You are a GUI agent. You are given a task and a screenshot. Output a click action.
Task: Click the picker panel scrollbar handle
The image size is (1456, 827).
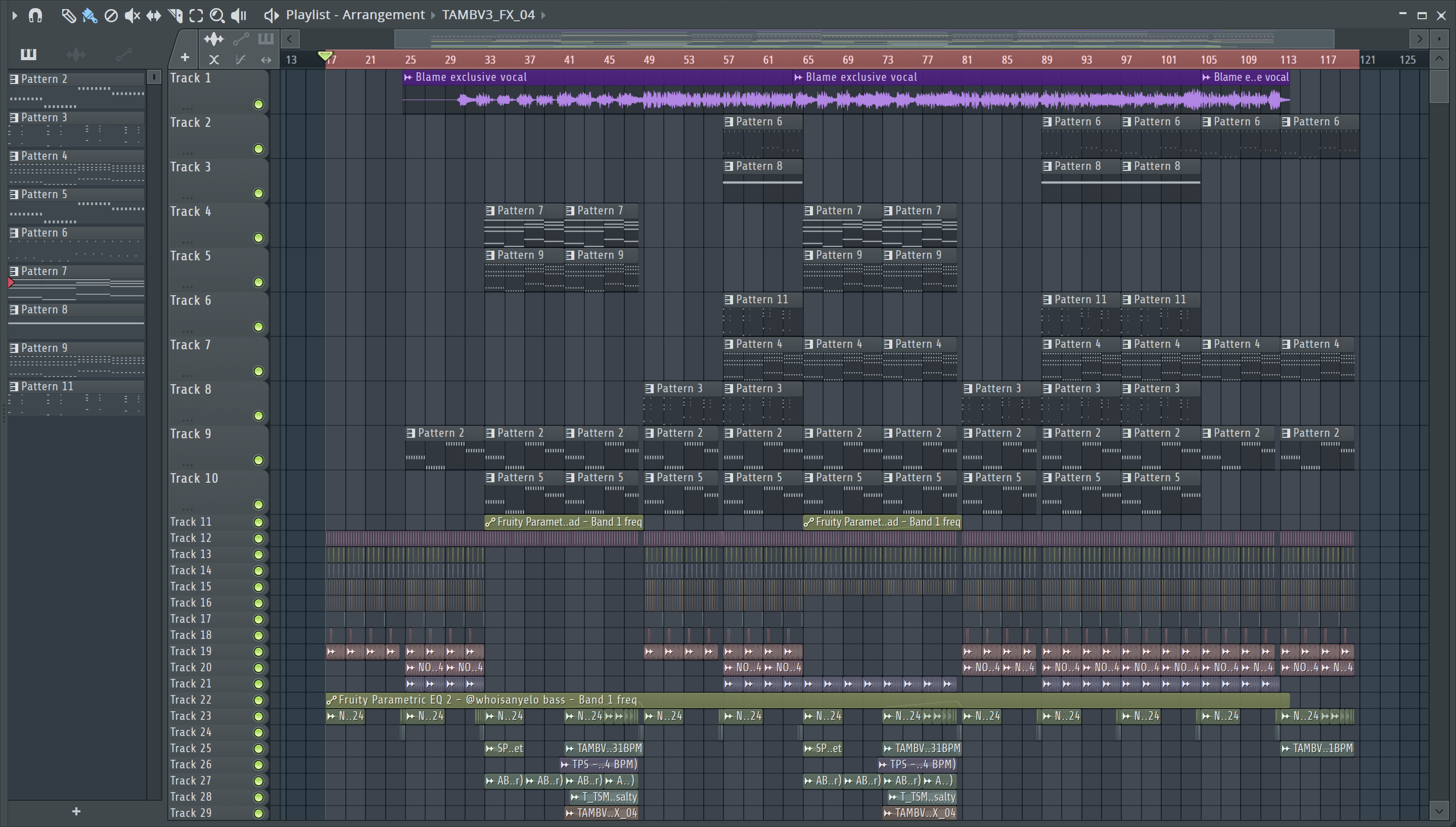tap(154, 77)
